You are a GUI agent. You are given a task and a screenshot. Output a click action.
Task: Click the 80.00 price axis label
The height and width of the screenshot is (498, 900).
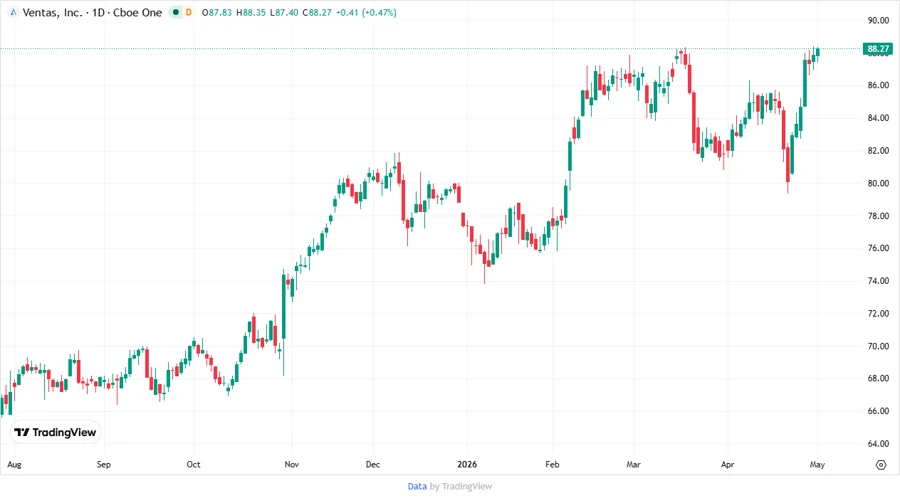tap(878, 184)
